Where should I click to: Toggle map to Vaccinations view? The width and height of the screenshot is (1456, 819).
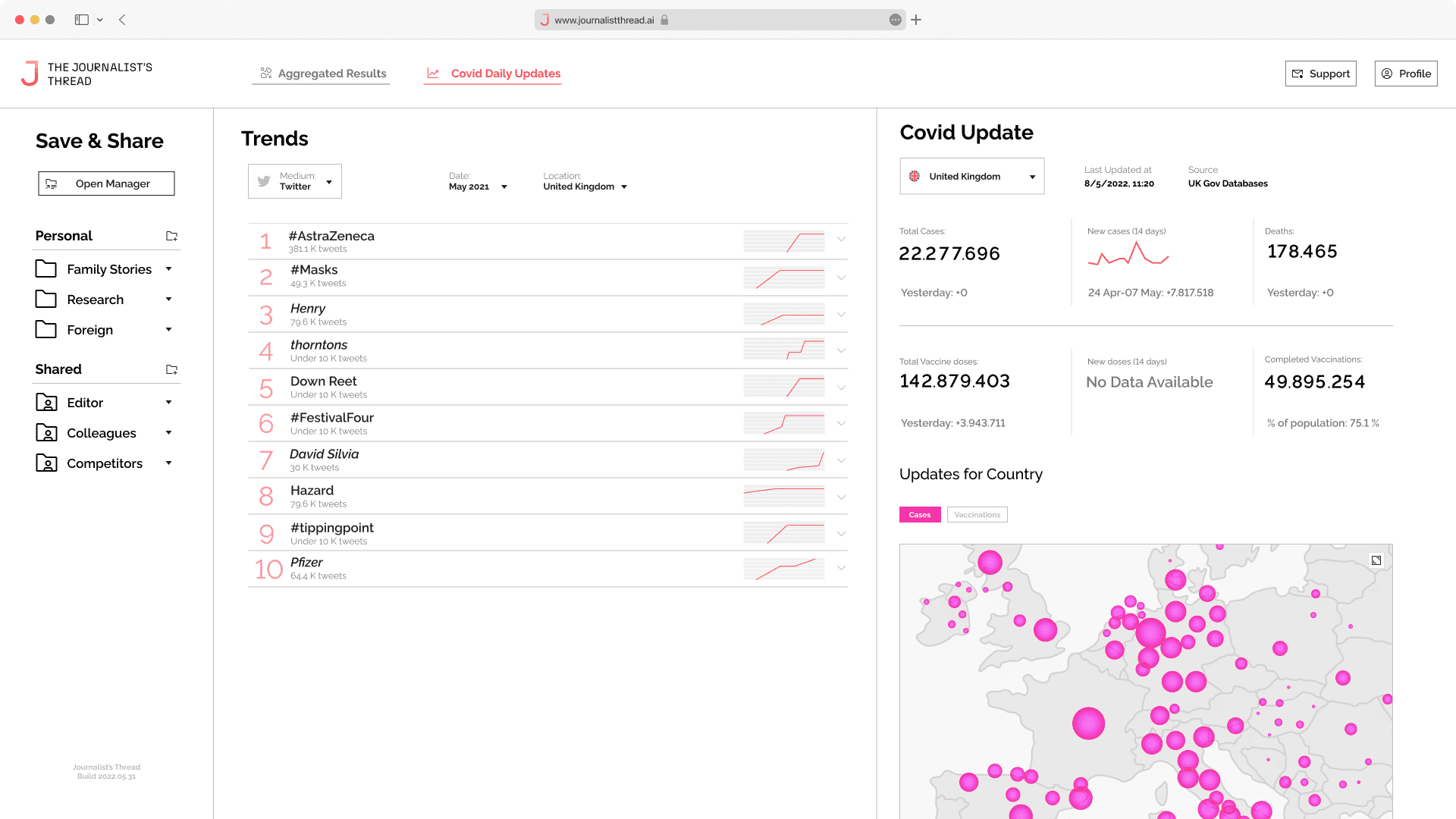(x=977, y=515)
